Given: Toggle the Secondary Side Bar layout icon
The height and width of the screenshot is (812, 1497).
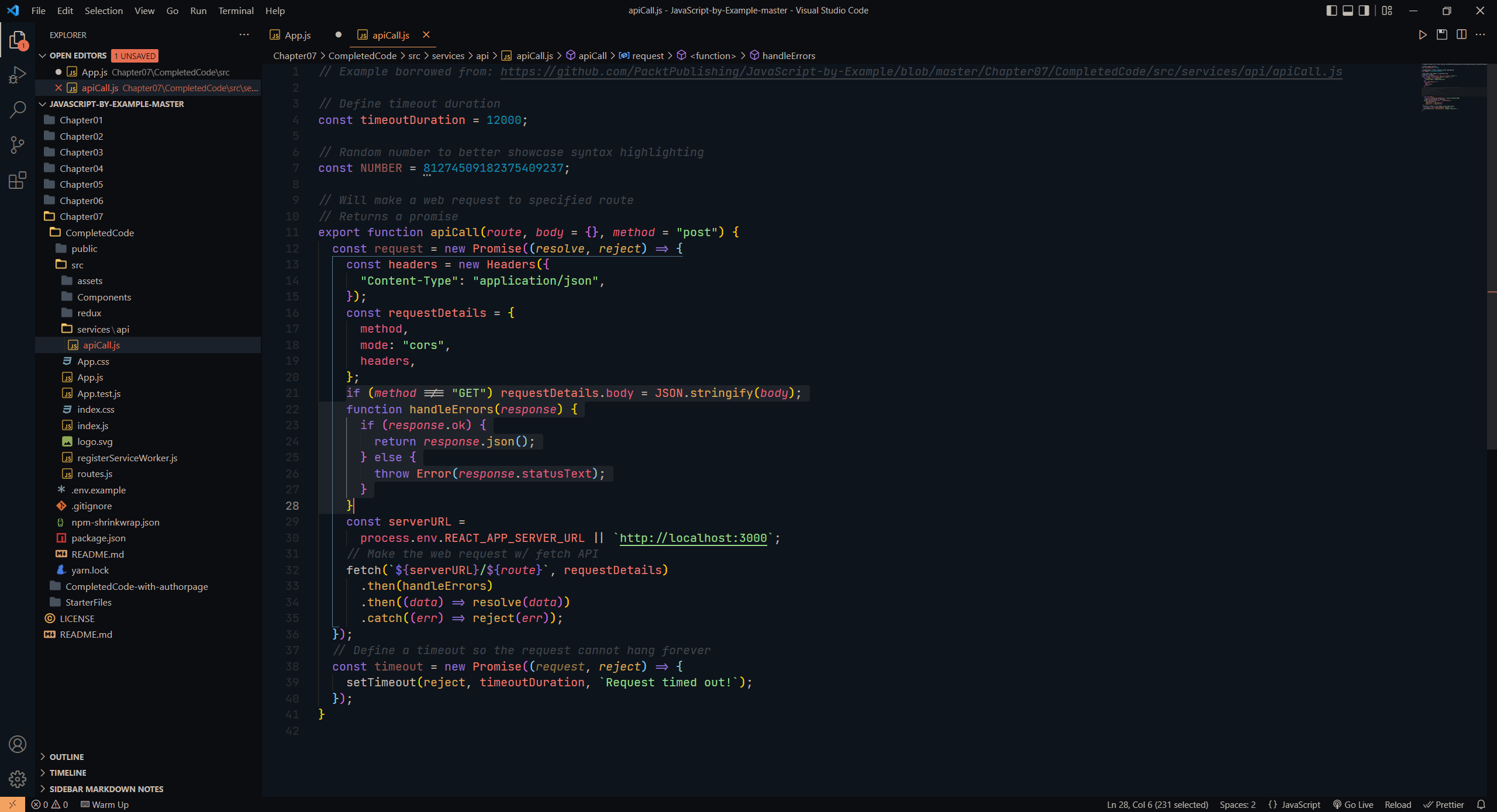Looking at the screenshot, I should pos(1364,11).
